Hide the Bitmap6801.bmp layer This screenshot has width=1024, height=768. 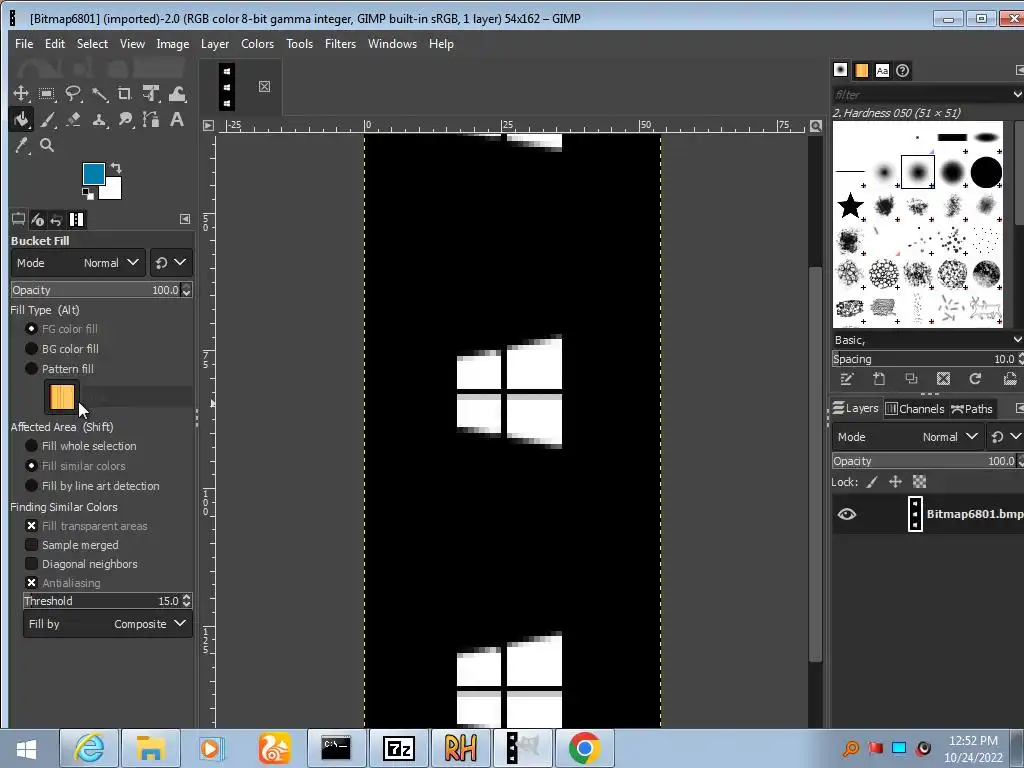click(846, 514)
